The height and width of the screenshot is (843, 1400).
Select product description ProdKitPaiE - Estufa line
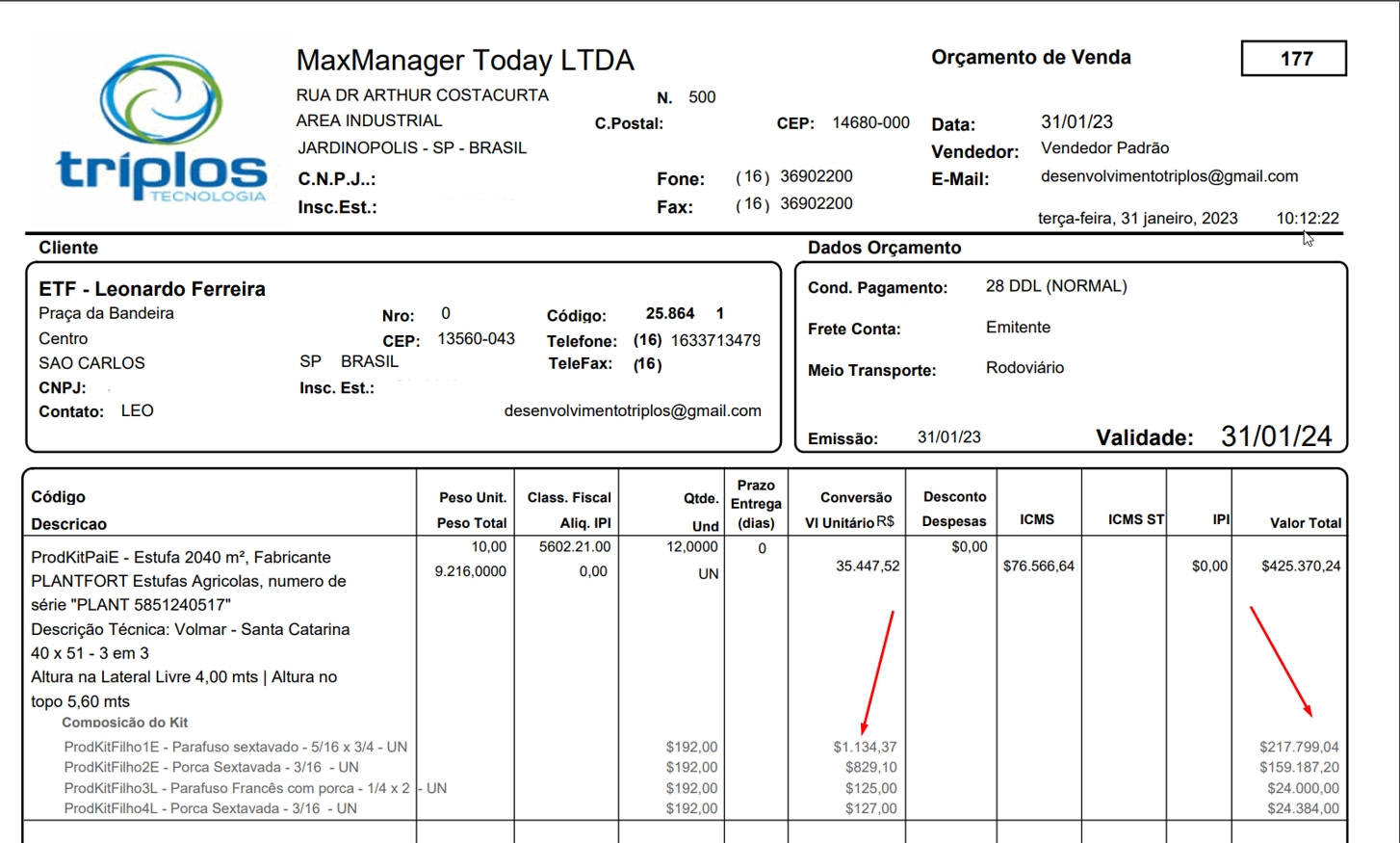pos(180,558)
